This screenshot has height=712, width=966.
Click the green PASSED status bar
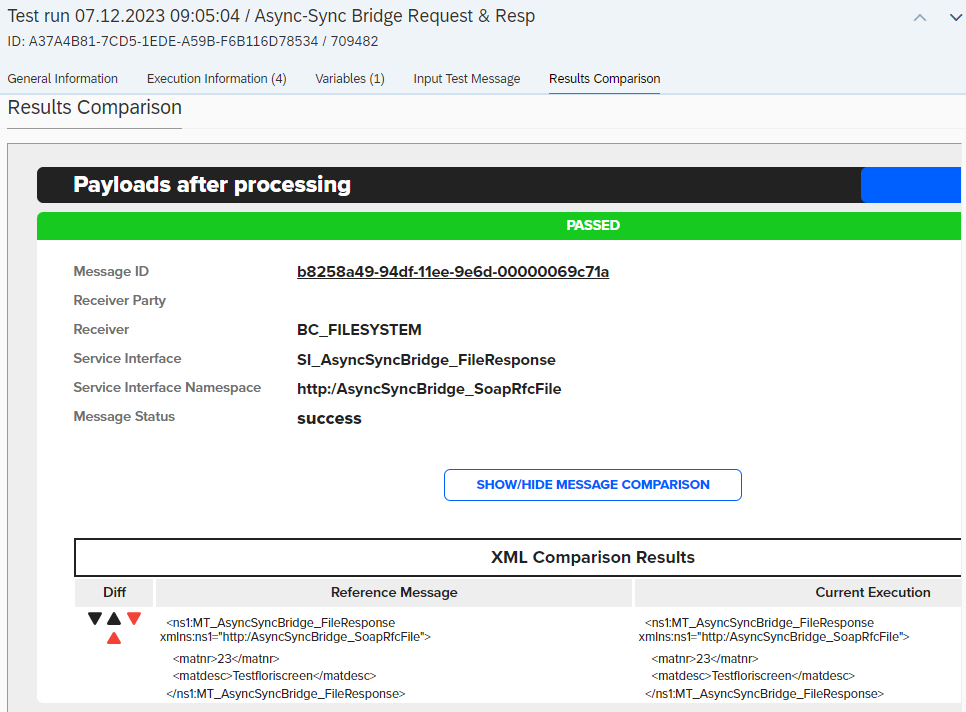499,225
